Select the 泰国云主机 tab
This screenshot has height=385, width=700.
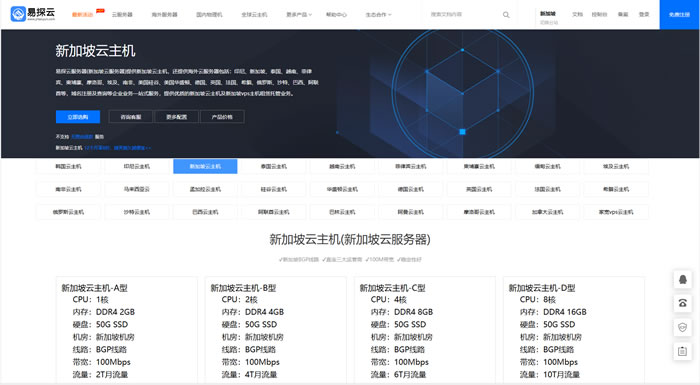click(x=274, y=167)
